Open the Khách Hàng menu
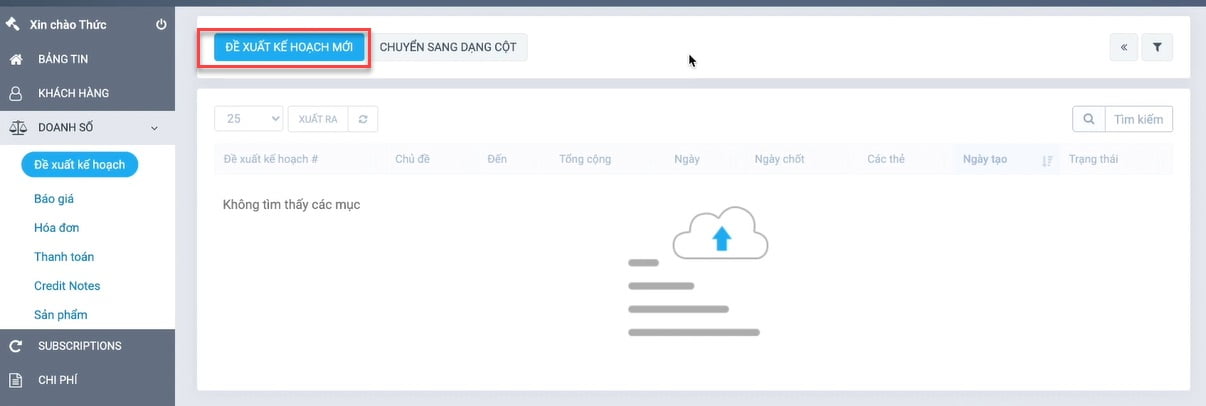This screenshot has height=406, width=1206. coord(73,93)
